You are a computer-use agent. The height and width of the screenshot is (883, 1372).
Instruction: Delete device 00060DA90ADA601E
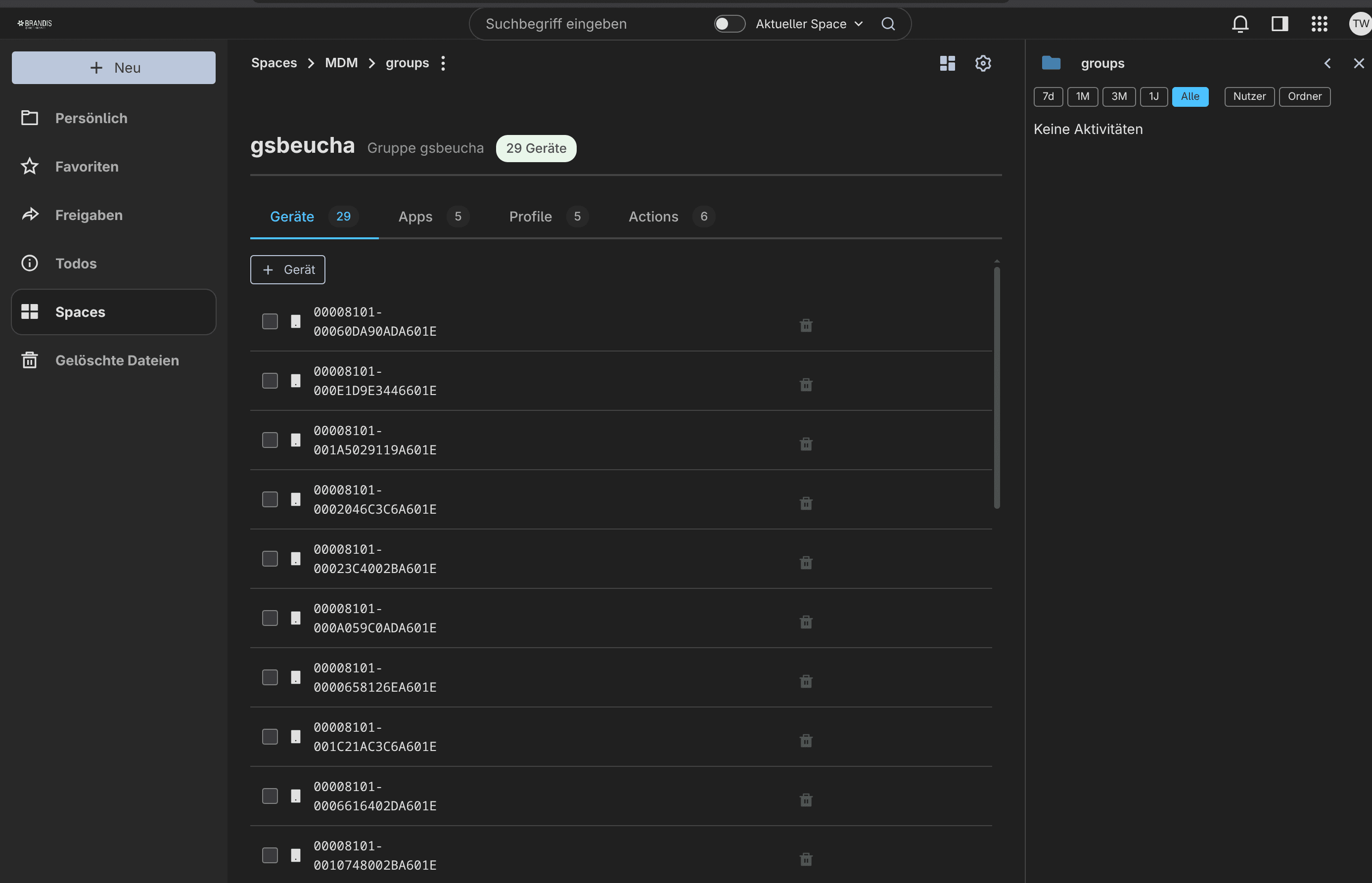(x=806, y=325)
